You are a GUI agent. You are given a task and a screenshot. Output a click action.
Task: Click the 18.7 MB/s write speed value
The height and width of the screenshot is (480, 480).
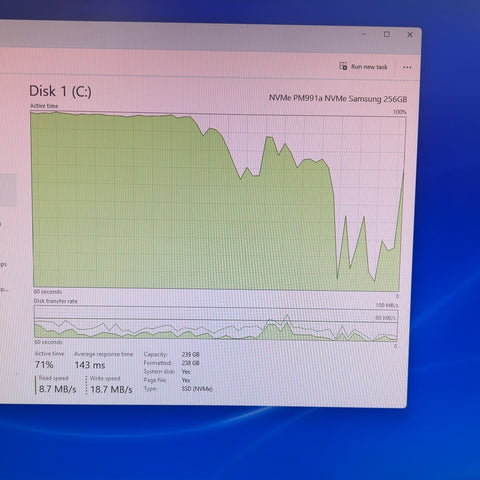(111, 389)
